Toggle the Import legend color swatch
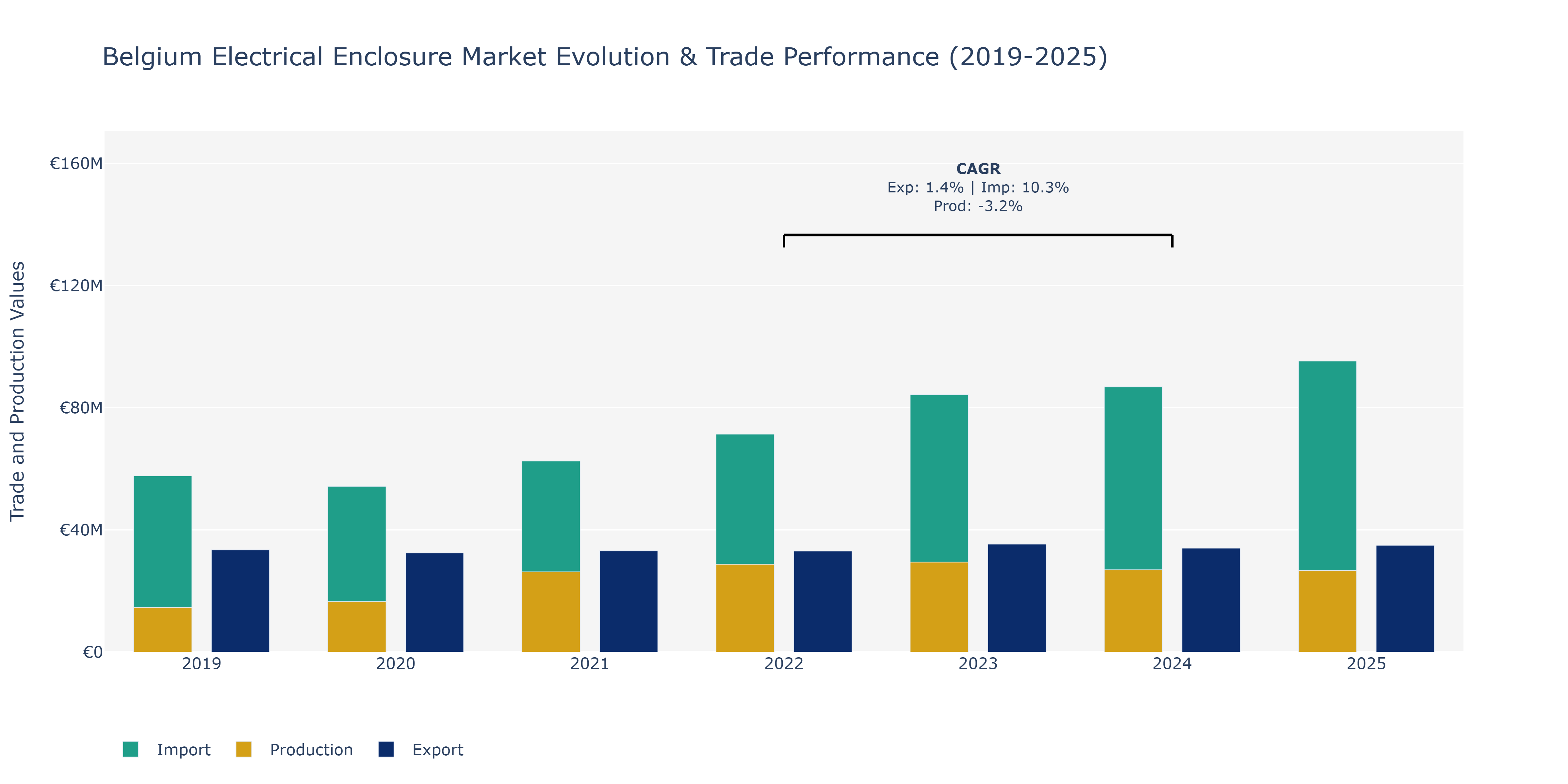The image size is (1568, 784). pos(130,749)
